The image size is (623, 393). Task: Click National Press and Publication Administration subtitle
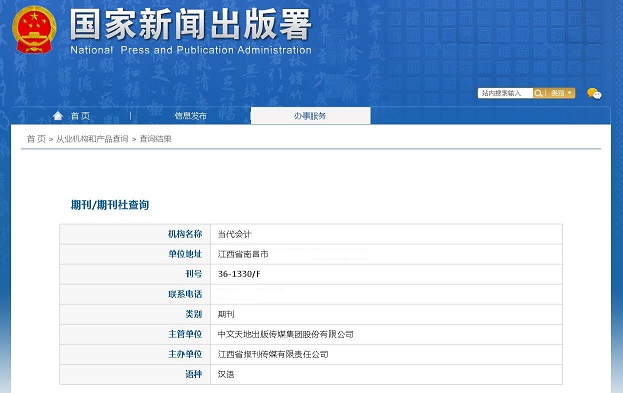[x=191, y=50]
